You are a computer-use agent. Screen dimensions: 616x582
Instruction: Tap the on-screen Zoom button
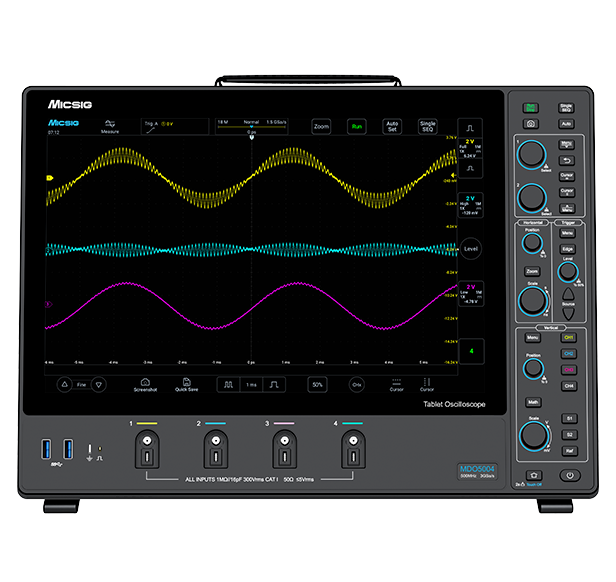321,127
